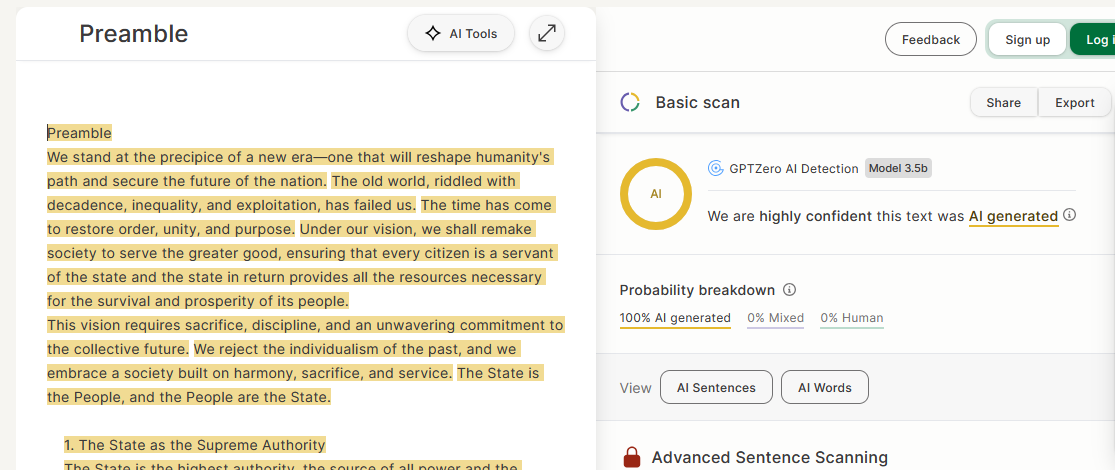
Task: Click sentence 'This vision requires sacrifice'
Action: pos(305,337)
